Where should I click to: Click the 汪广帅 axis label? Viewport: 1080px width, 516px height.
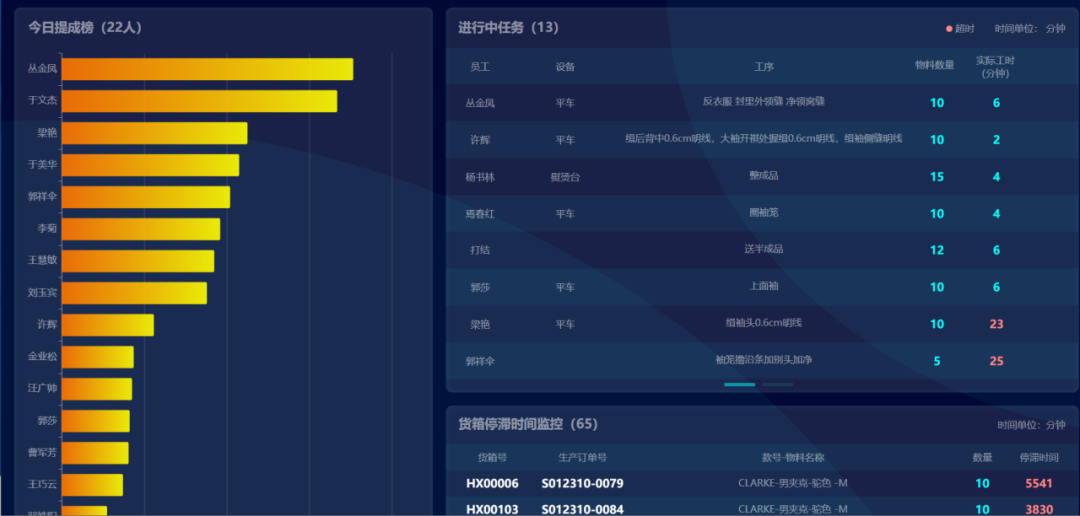(42, 389)
